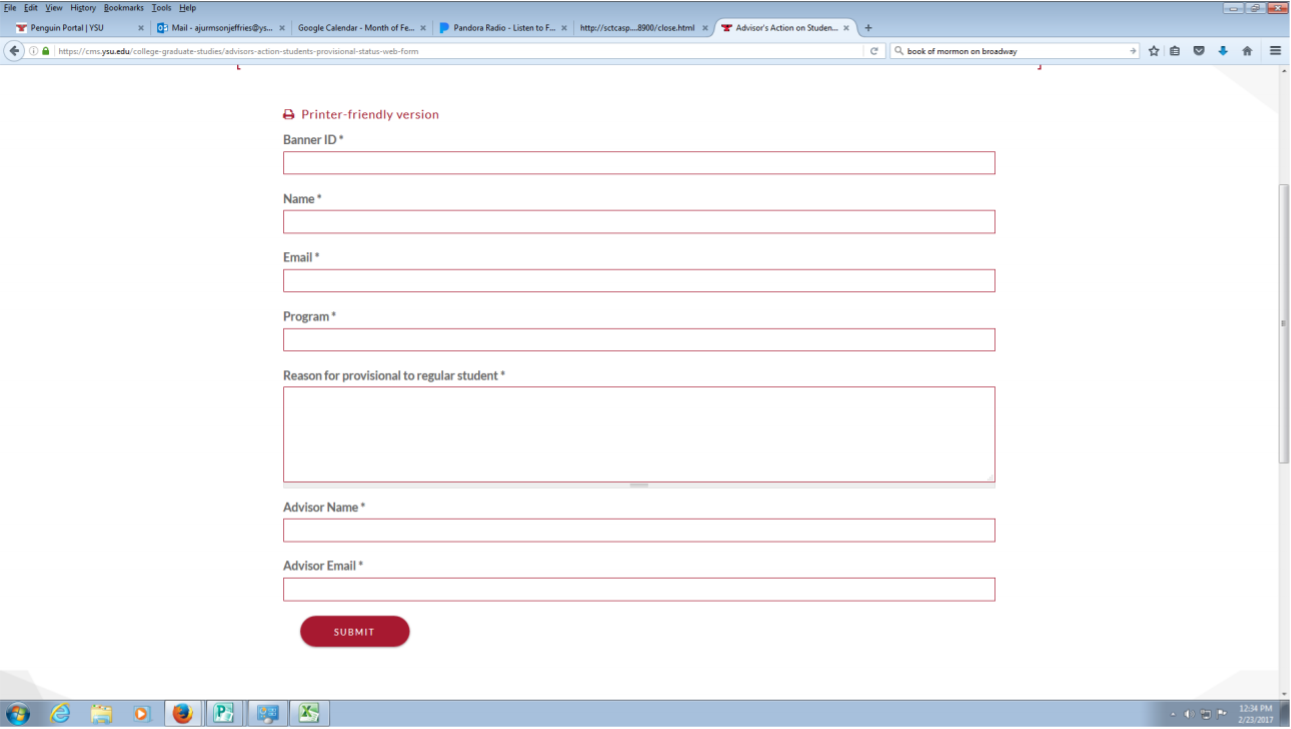Click the Reason for provisional text area

(x=639, y=435)
